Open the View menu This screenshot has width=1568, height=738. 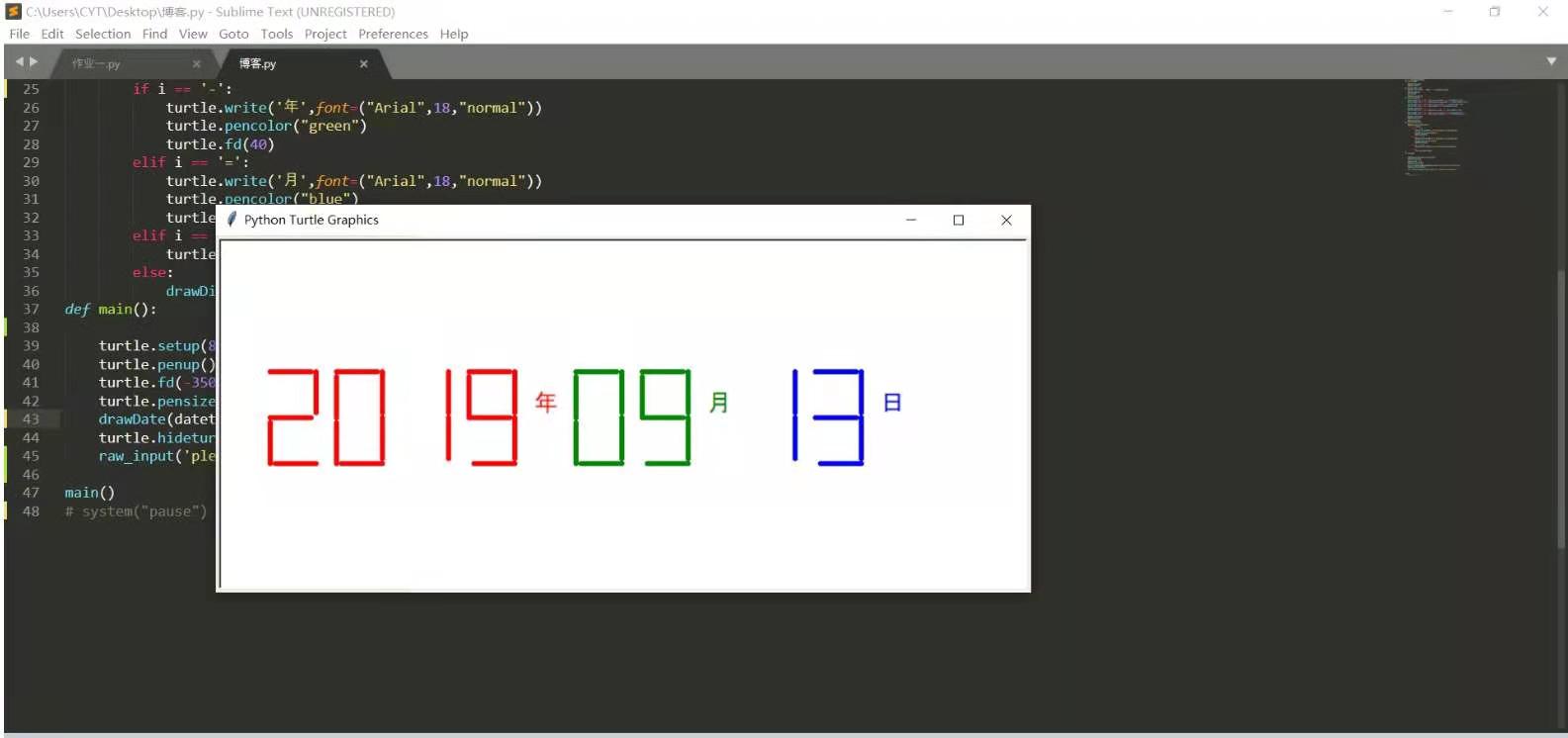193,34
